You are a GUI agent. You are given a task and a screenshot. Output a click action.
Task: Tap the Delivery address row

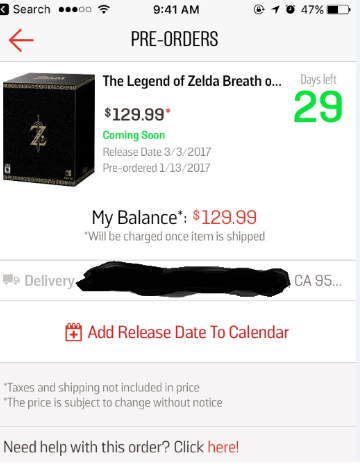coord(178,280)
